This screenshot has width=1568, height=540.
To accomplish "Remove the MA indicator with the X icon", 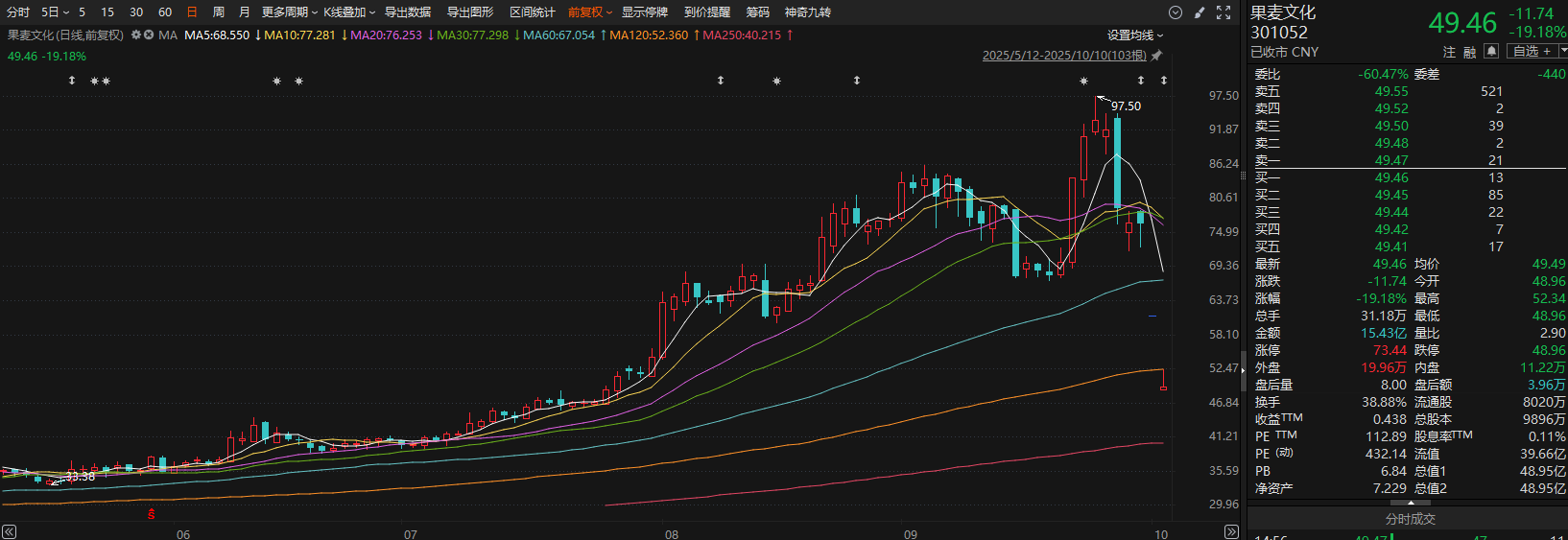I will click(149, 35).
